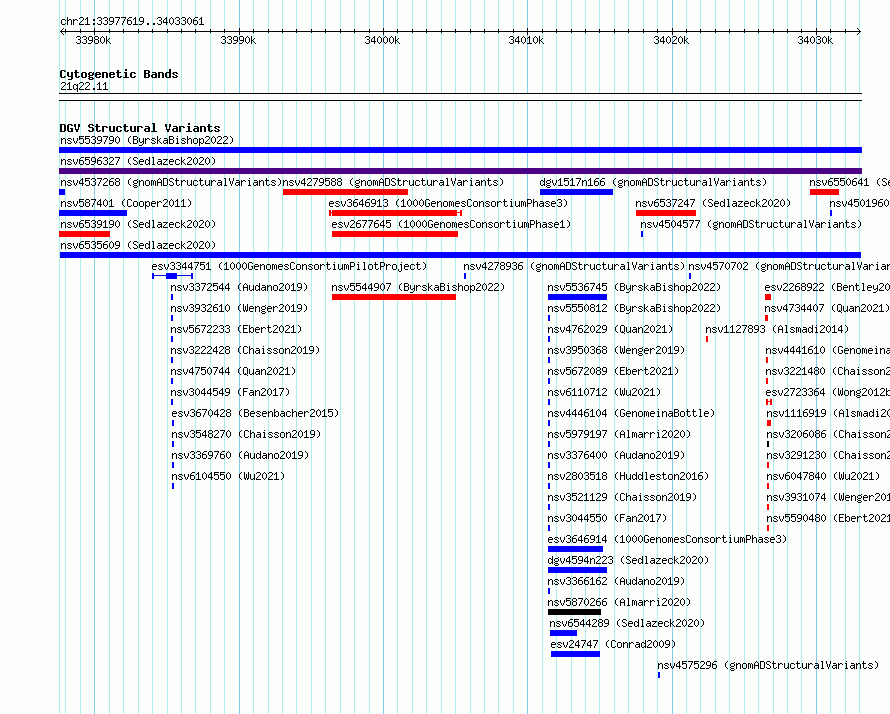
Task: Open esv3646914 1000GenomesConsortiumPhase3 variant
Action: coord(667,539)
